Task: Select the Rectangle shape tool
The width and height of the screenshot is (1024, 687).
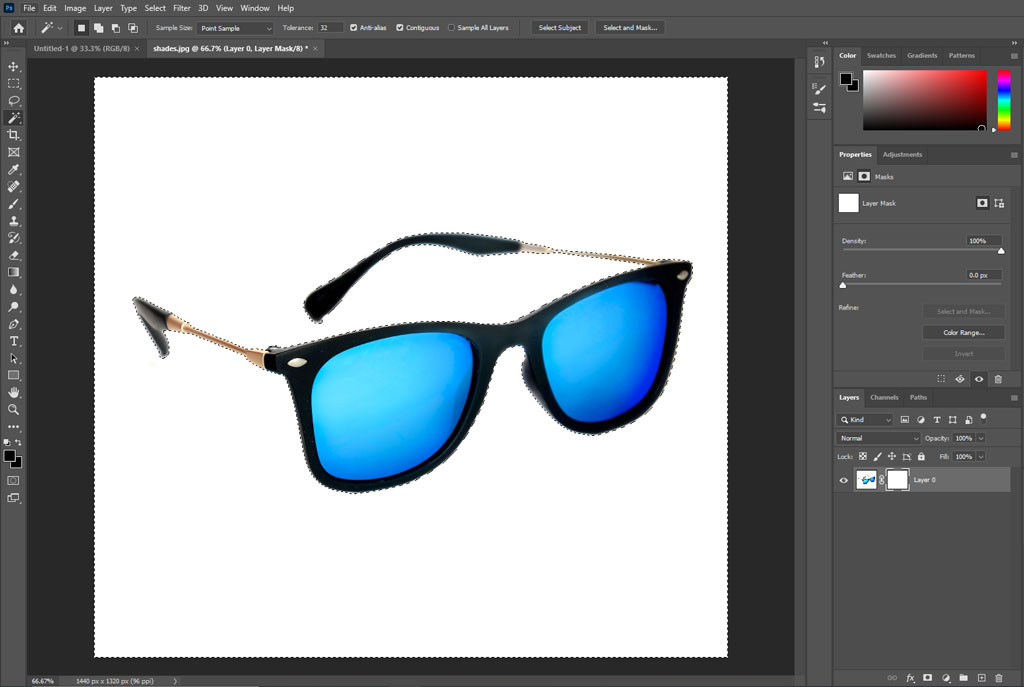Action: 13,375
